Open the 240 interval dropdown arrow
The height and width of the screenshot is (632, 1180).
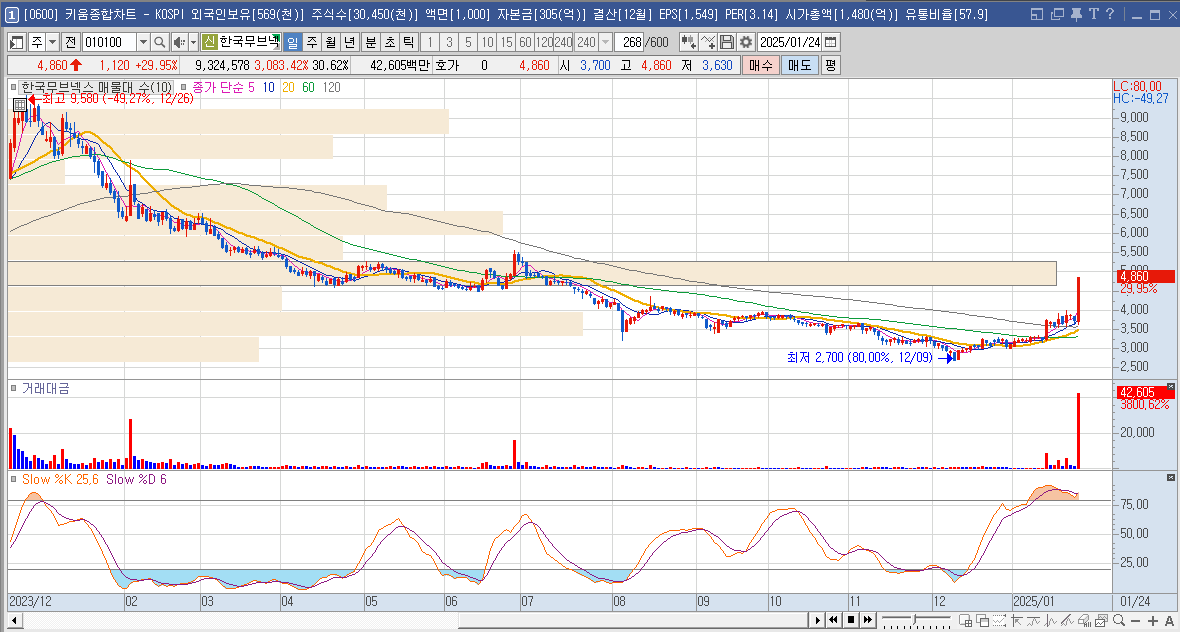click(605, 42)
